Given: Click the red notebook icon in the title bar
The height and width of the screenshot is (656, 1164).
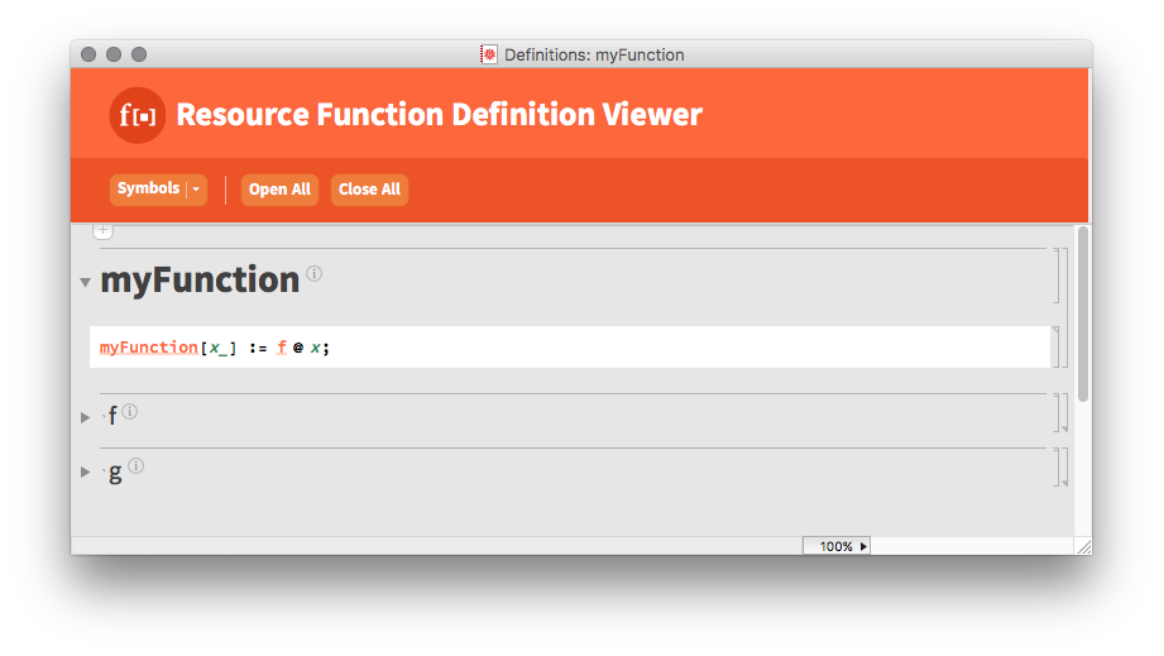Looking at the screenshot, I should tap(488, 54).
